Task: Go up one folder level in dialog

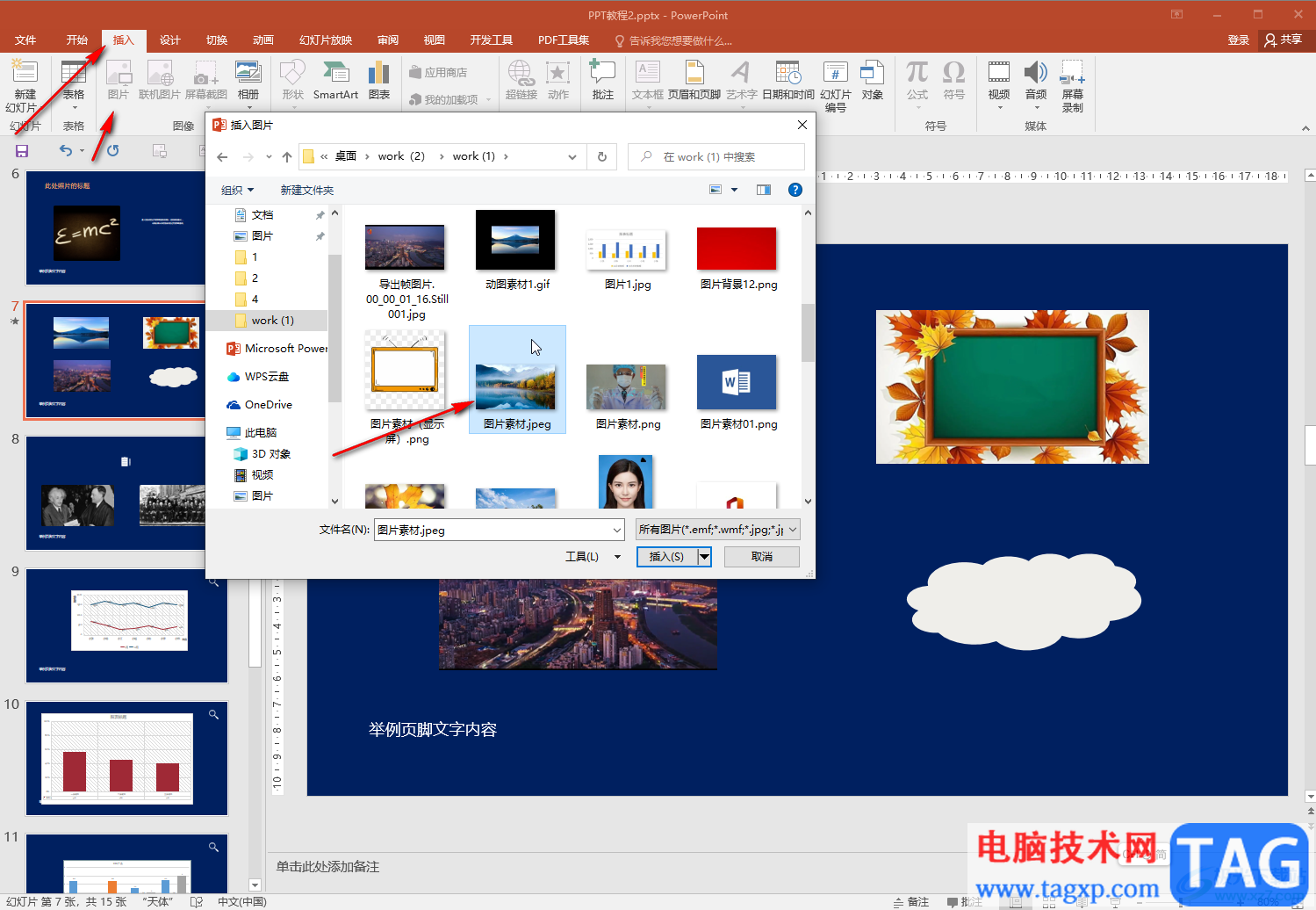Action: [287, 157]
